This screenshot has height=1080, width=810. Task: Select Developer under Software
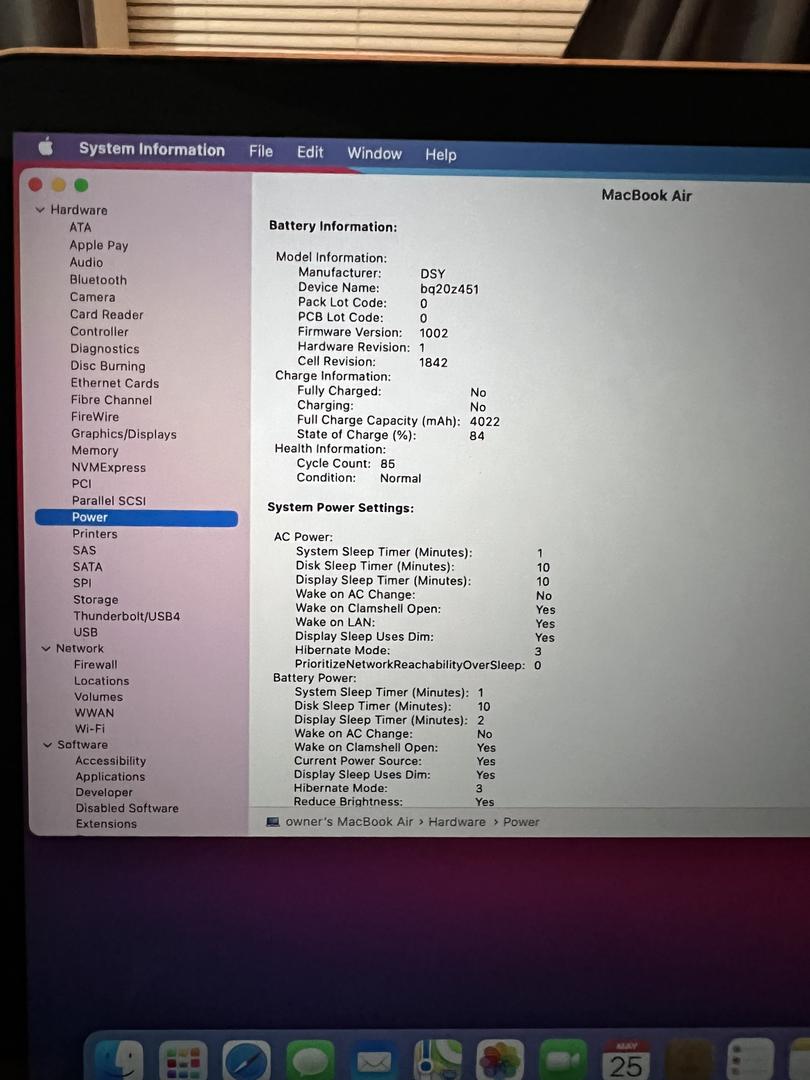pos(104,793)
